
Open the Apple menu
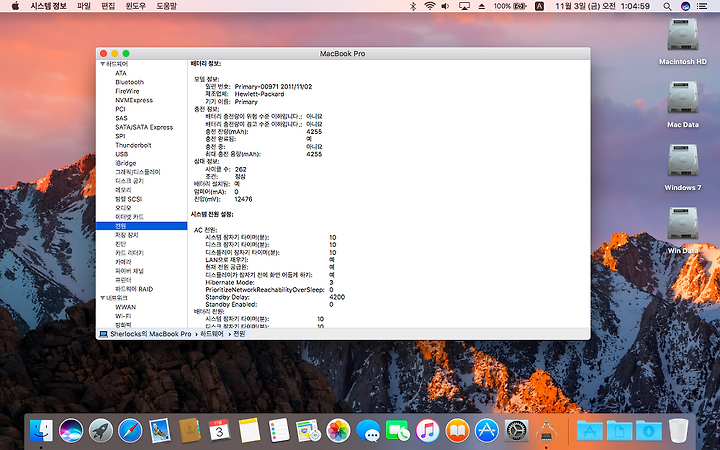click(x=15, y=6)
